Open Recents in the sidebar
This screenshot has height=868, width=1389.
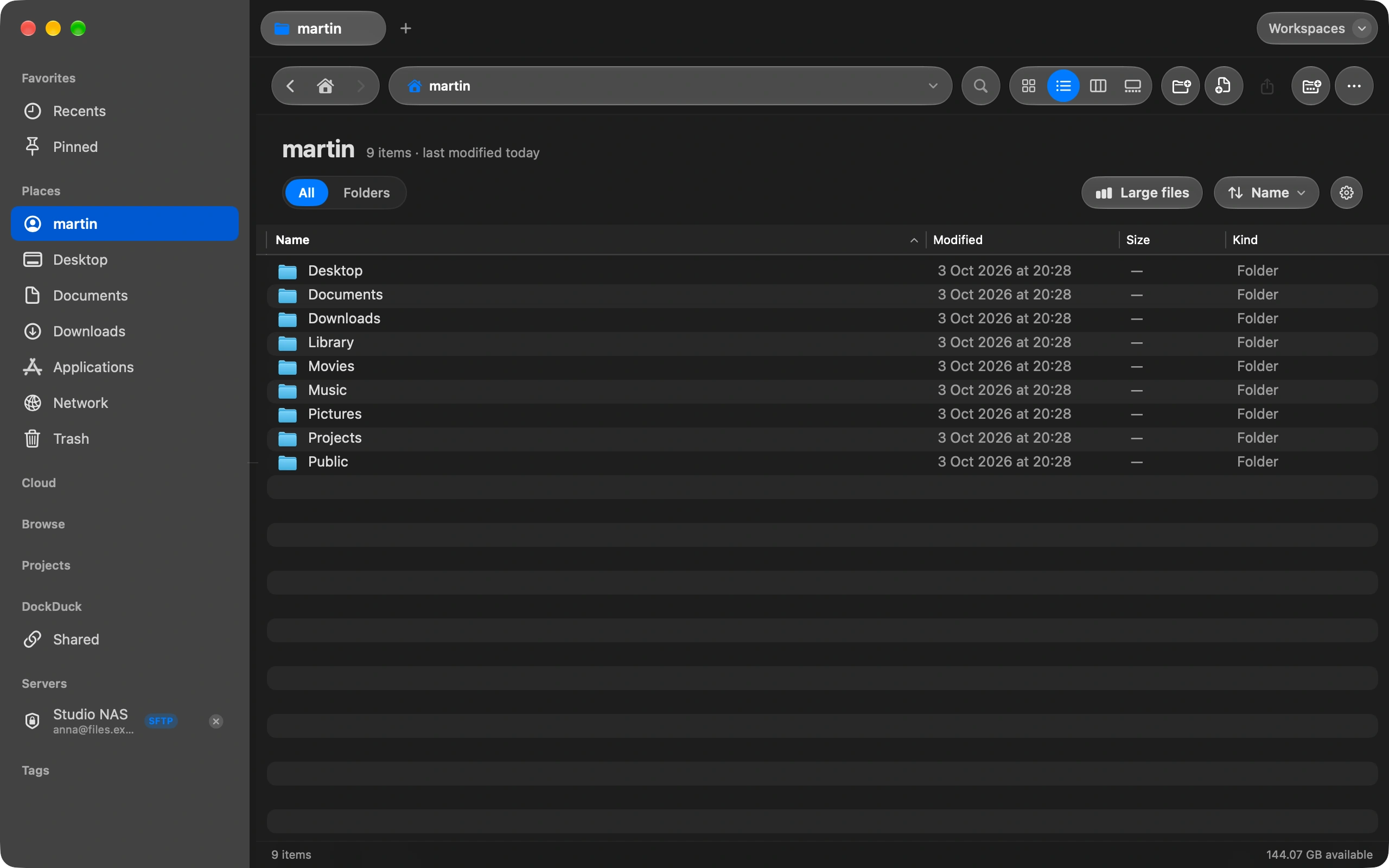tap(125, 111)
